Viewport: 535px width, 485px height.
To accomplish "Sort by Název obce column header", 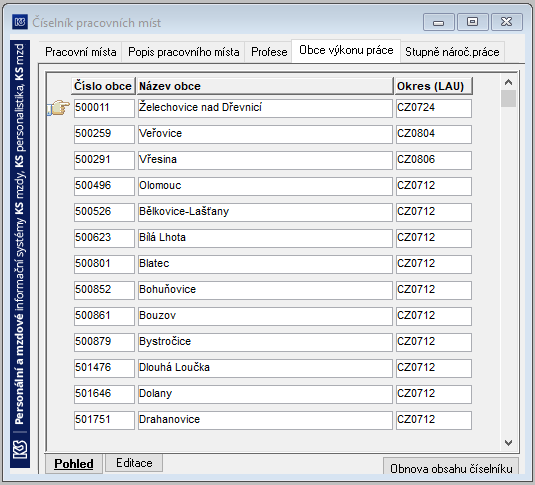I will 265,86.
